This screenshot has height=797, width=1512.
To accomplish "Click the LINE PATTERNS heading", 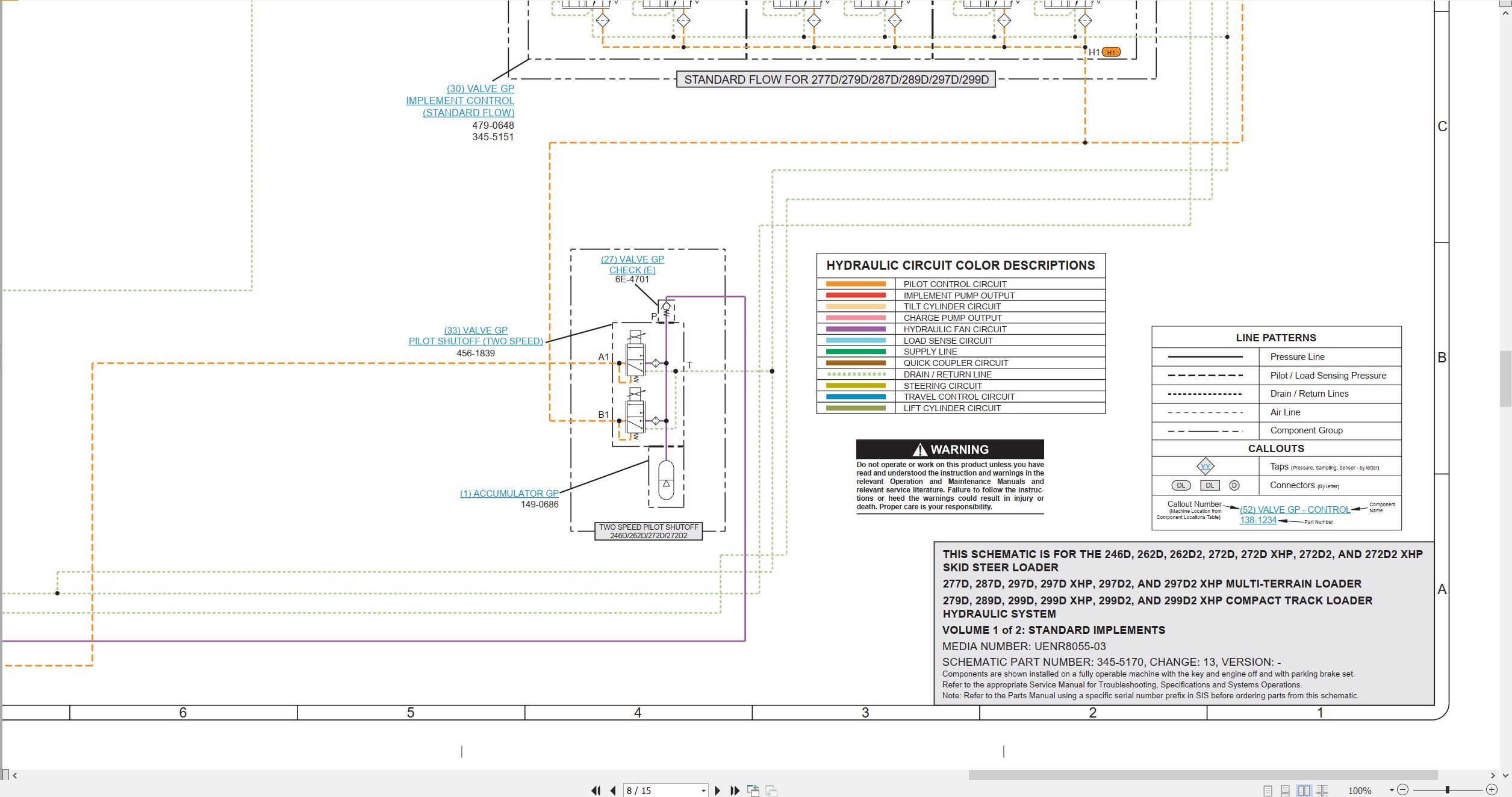I will pos(1276,338).
